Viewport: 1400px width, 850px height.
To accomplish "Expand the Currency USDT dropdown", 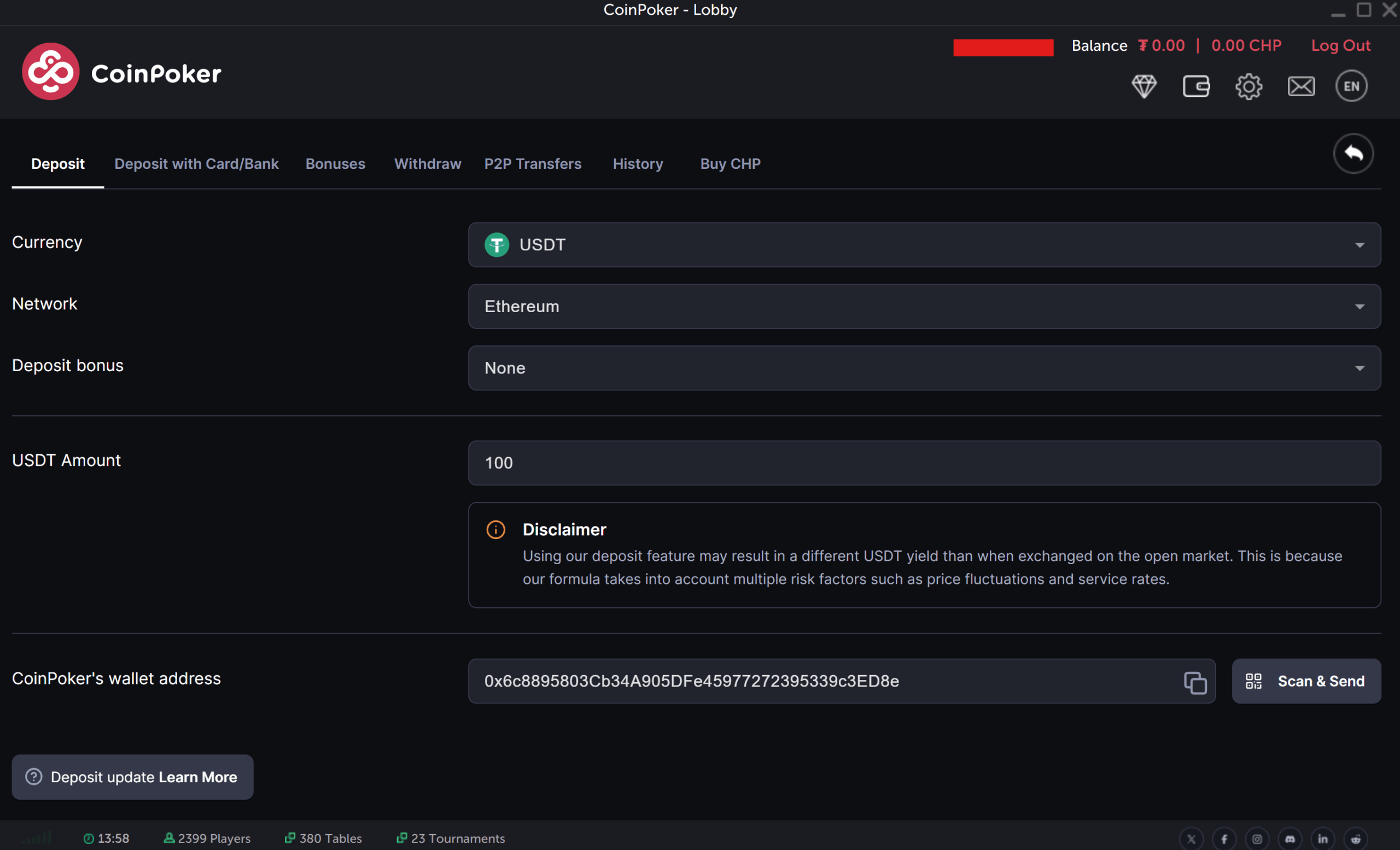I will click(924, 245).
